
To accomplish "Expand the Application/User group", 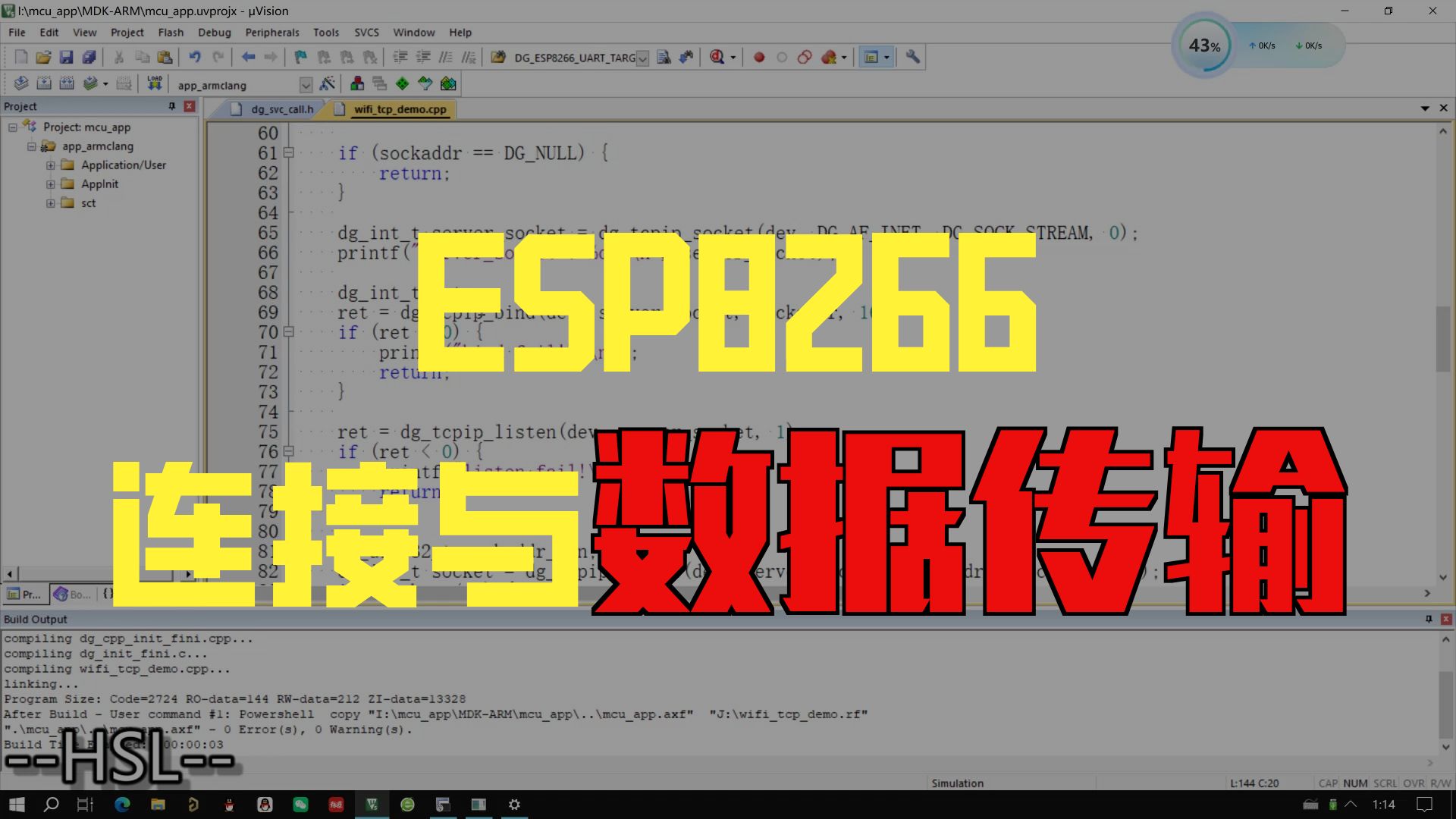I will (51, 165).
